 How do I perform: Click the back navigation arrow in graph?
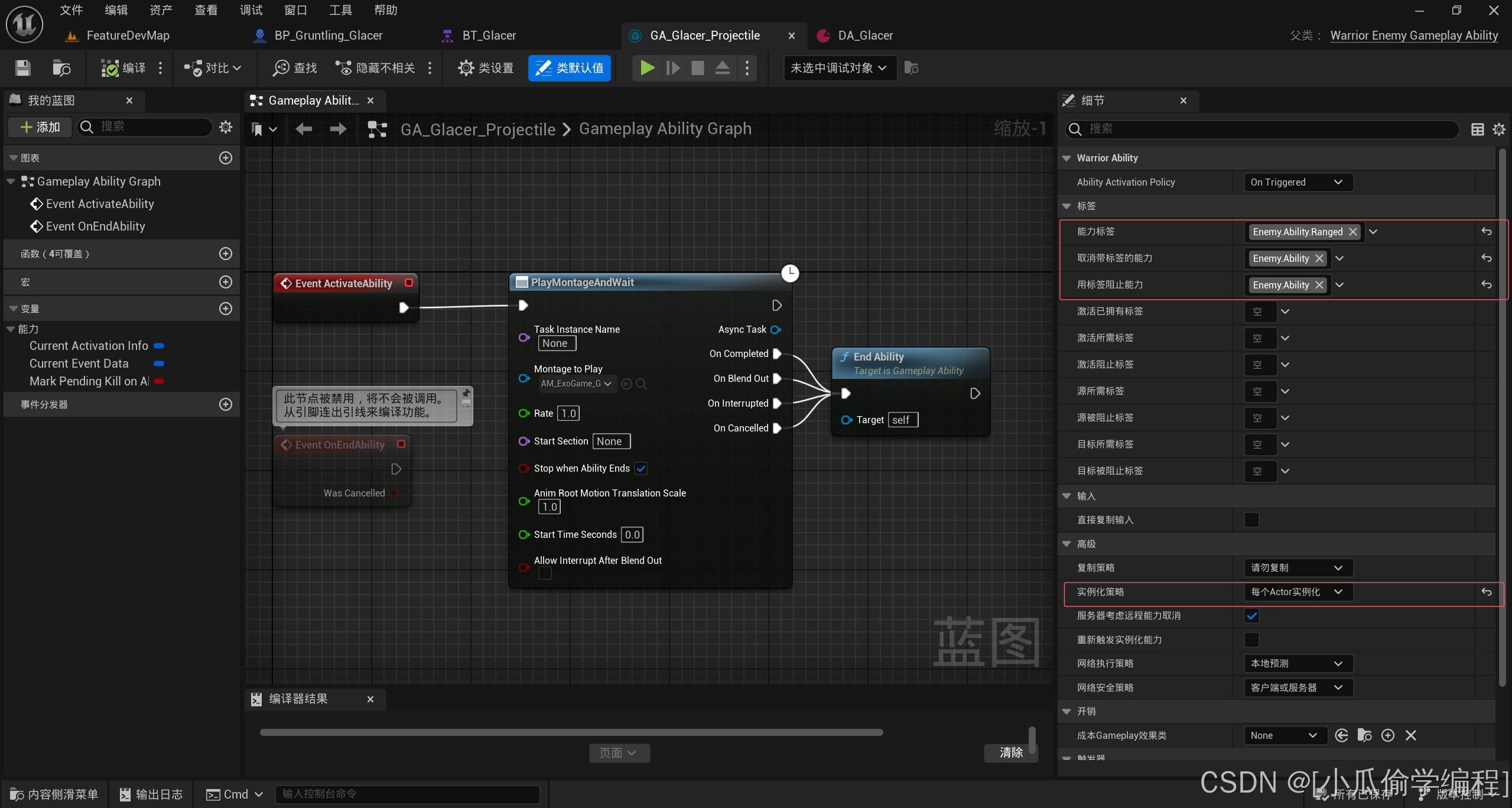point(304,129)
